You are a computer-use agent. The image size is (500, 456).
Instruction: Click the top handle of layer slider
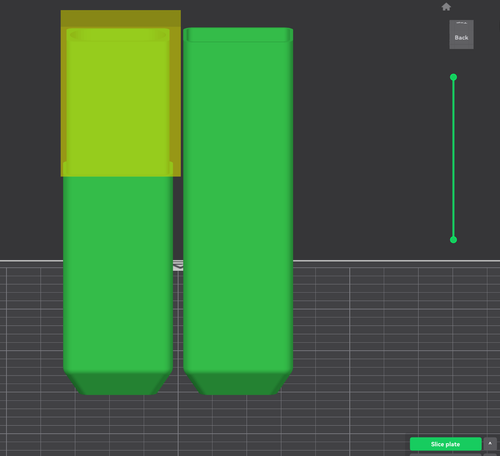pyautogui.click(x=453, y=77)
